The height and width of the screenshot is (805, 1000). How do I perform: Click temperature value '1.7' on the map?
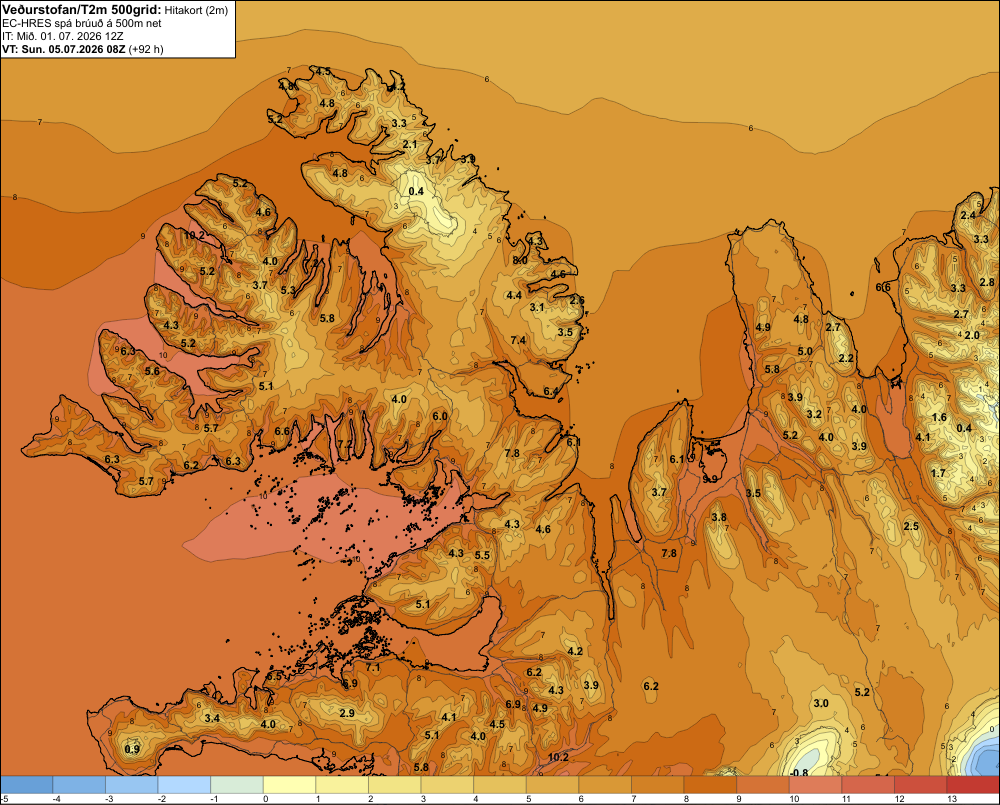938,473
